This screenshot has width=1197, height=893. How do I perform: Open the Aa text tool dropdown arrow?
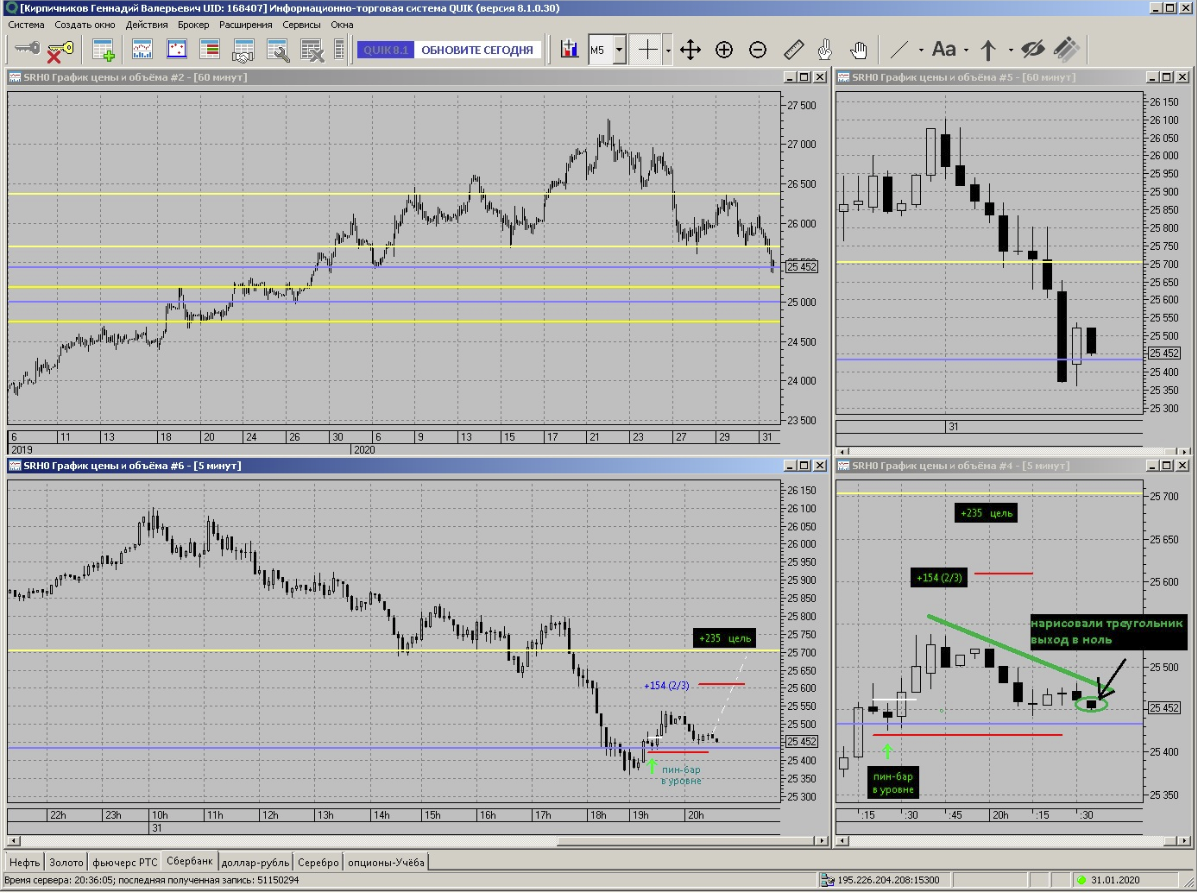coord(966,51)
